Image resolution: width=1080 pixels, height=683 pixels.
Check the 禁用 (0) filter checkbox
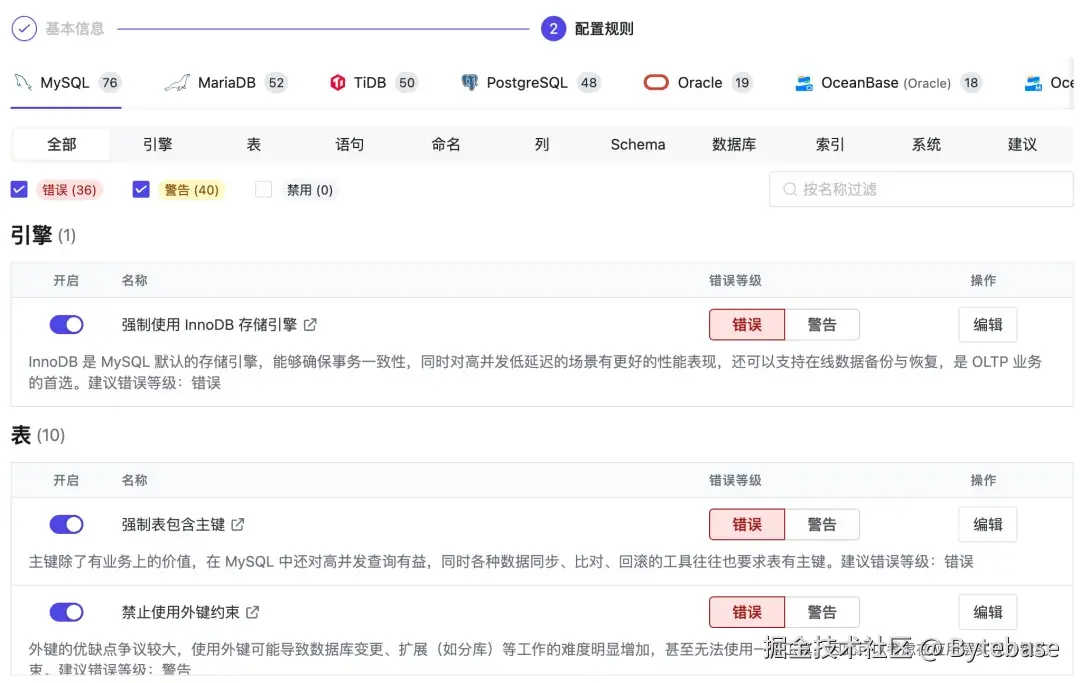click(262, 189)
